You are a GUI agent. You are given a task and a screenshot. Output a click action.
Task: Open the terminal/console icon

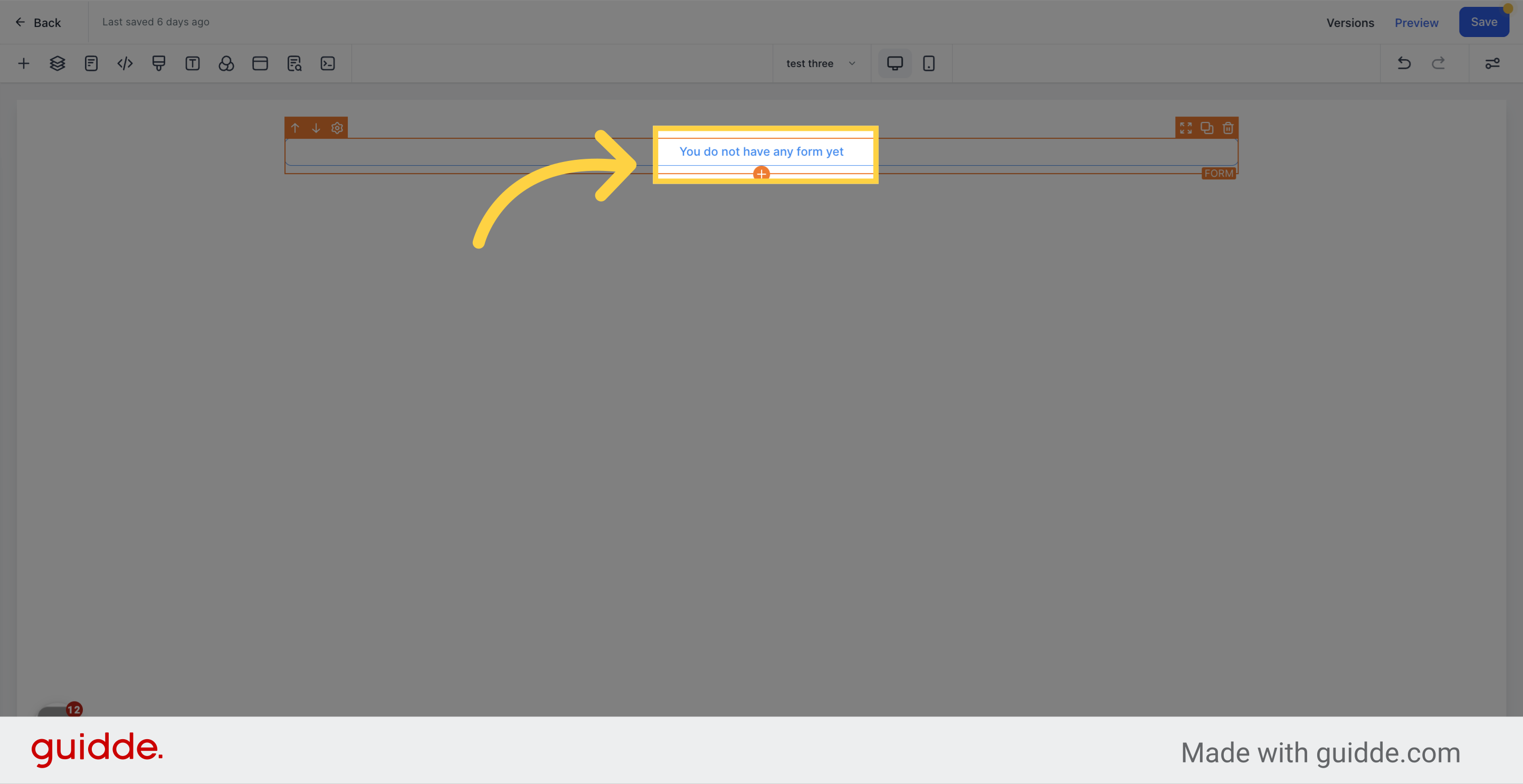[x=328, y=63]
